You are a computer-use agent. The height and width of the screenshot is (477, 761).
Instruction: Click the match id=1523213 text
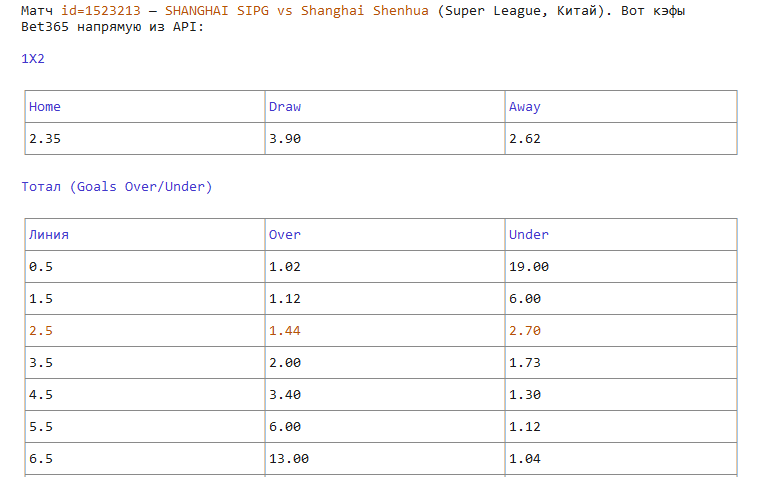tap(101, 11)
